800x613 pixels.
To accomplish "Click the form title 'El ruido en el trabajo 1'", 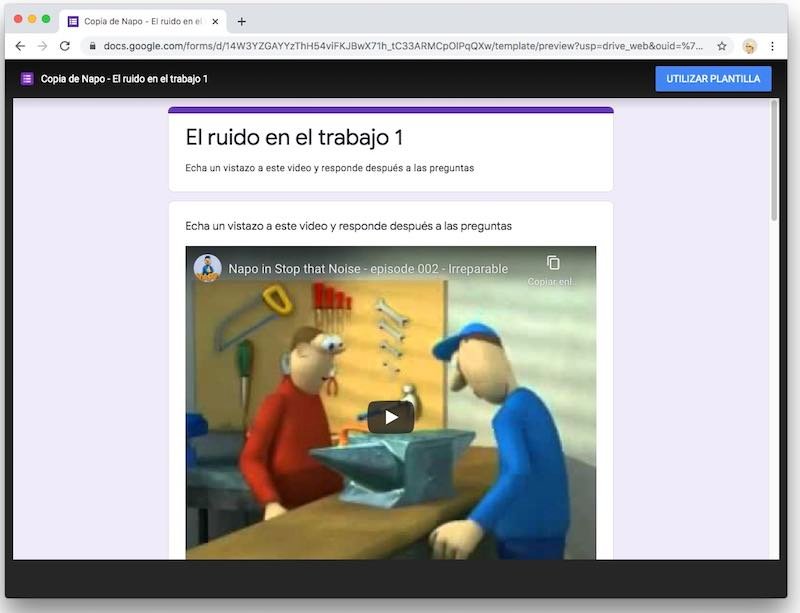I will [x=294, y=137].
